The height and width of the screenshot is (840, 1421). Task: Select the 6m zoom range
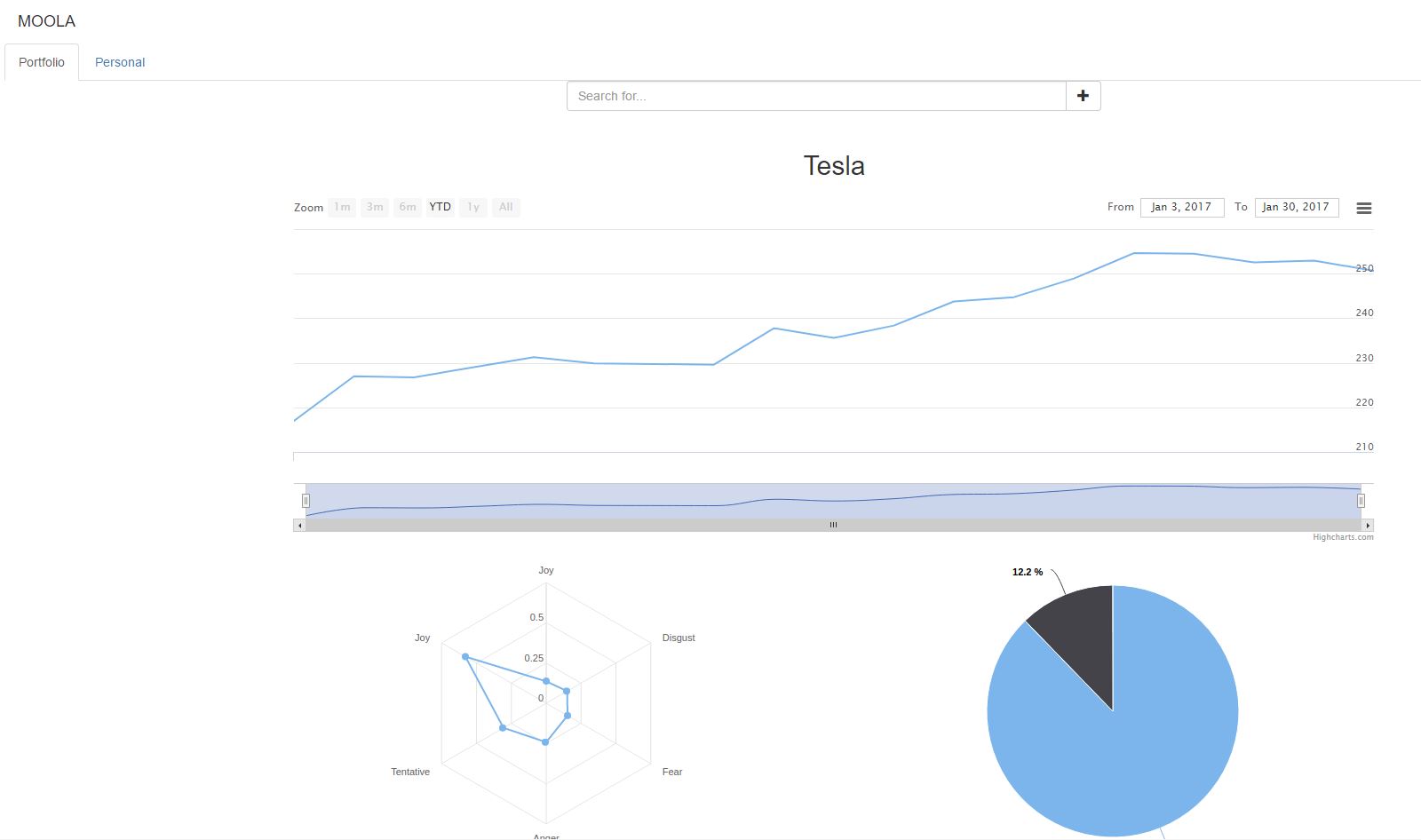click(x=408, y=207)
